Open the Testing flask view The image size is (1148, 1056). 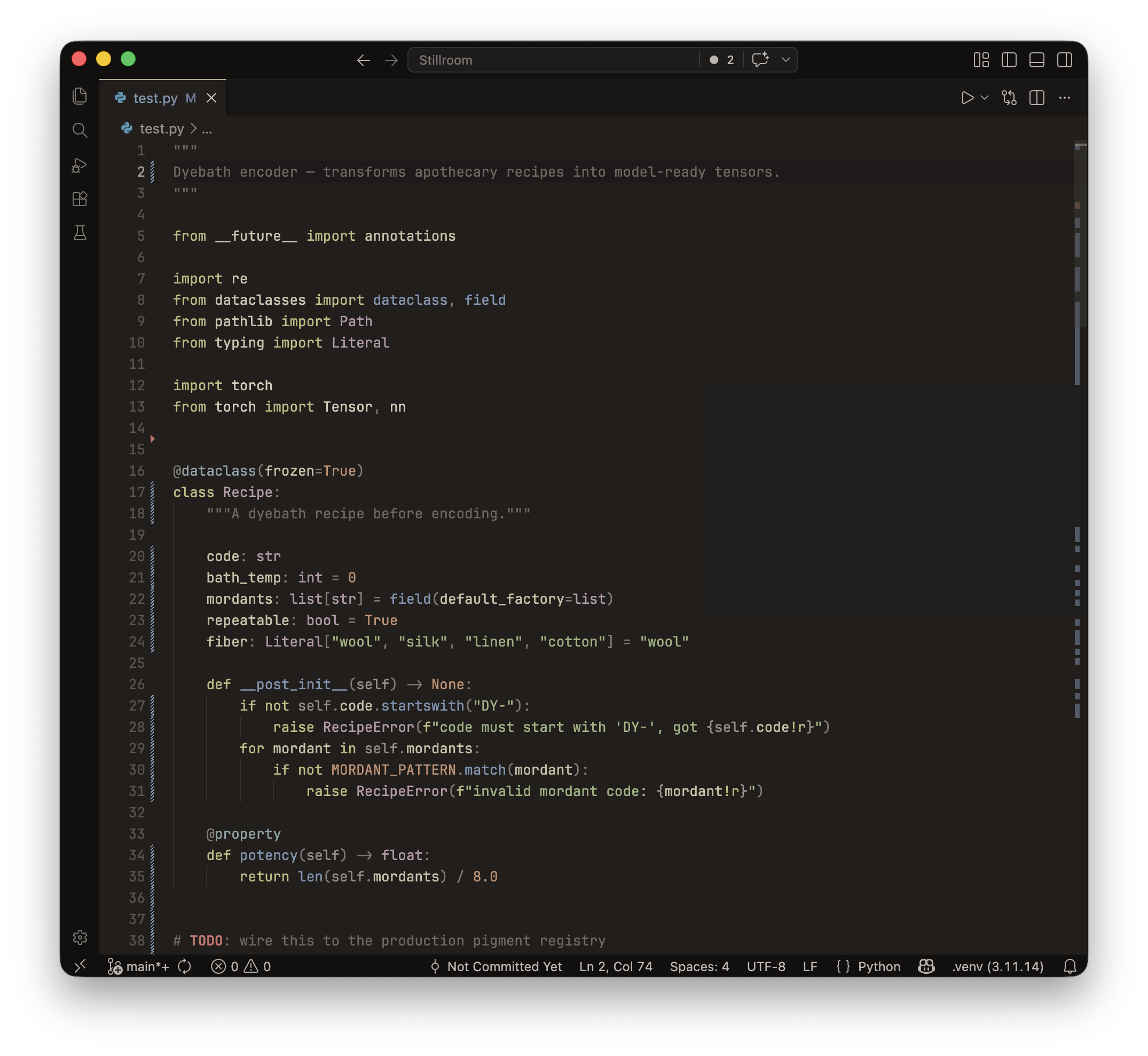[x=80, y=233]
